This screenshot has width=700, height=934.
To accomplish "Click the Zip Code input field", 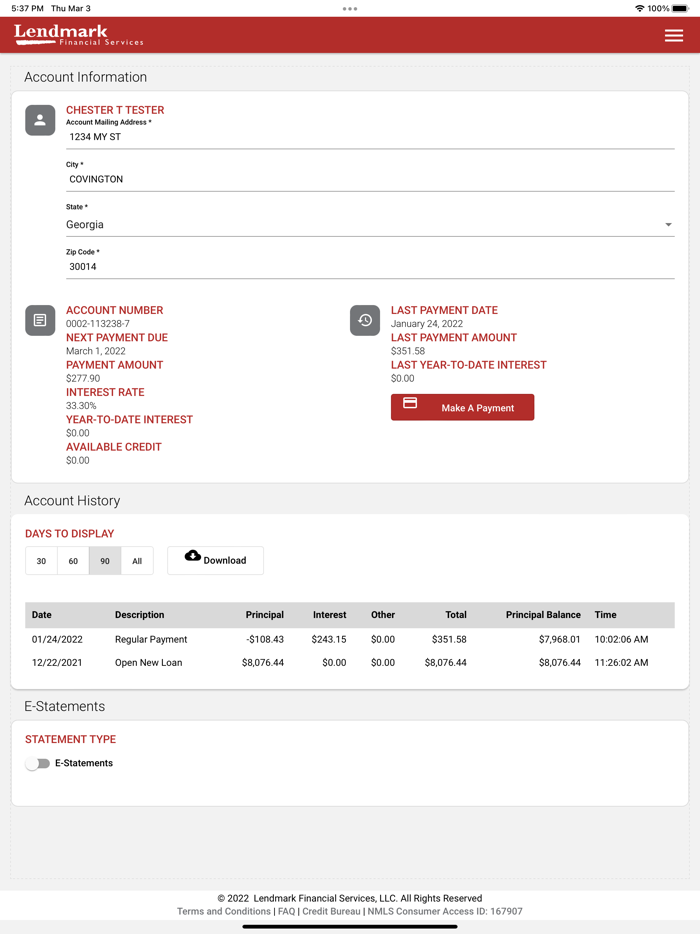I will tap(200, 266).
